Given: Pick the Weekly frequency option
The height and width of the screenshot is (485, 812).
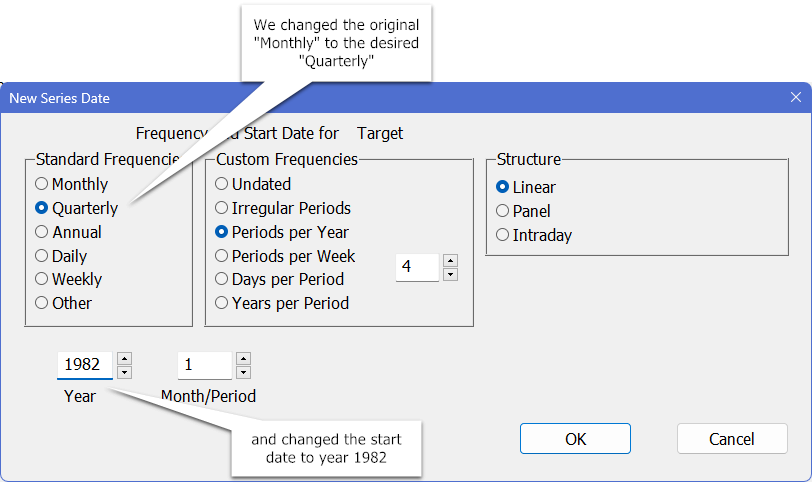Looking at the screenshot, I should [x=42, y=279].
